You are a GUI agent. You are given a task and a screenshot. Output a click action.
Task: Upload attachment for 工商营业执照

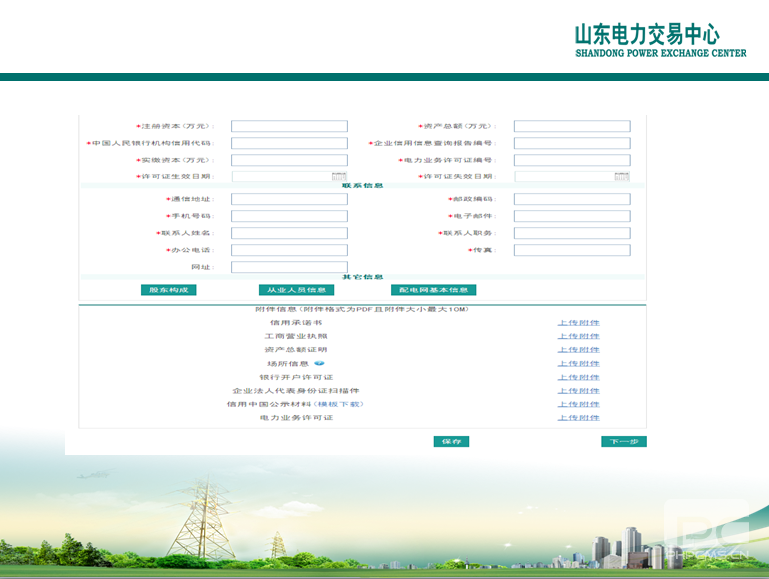click(x=579, y=336)
